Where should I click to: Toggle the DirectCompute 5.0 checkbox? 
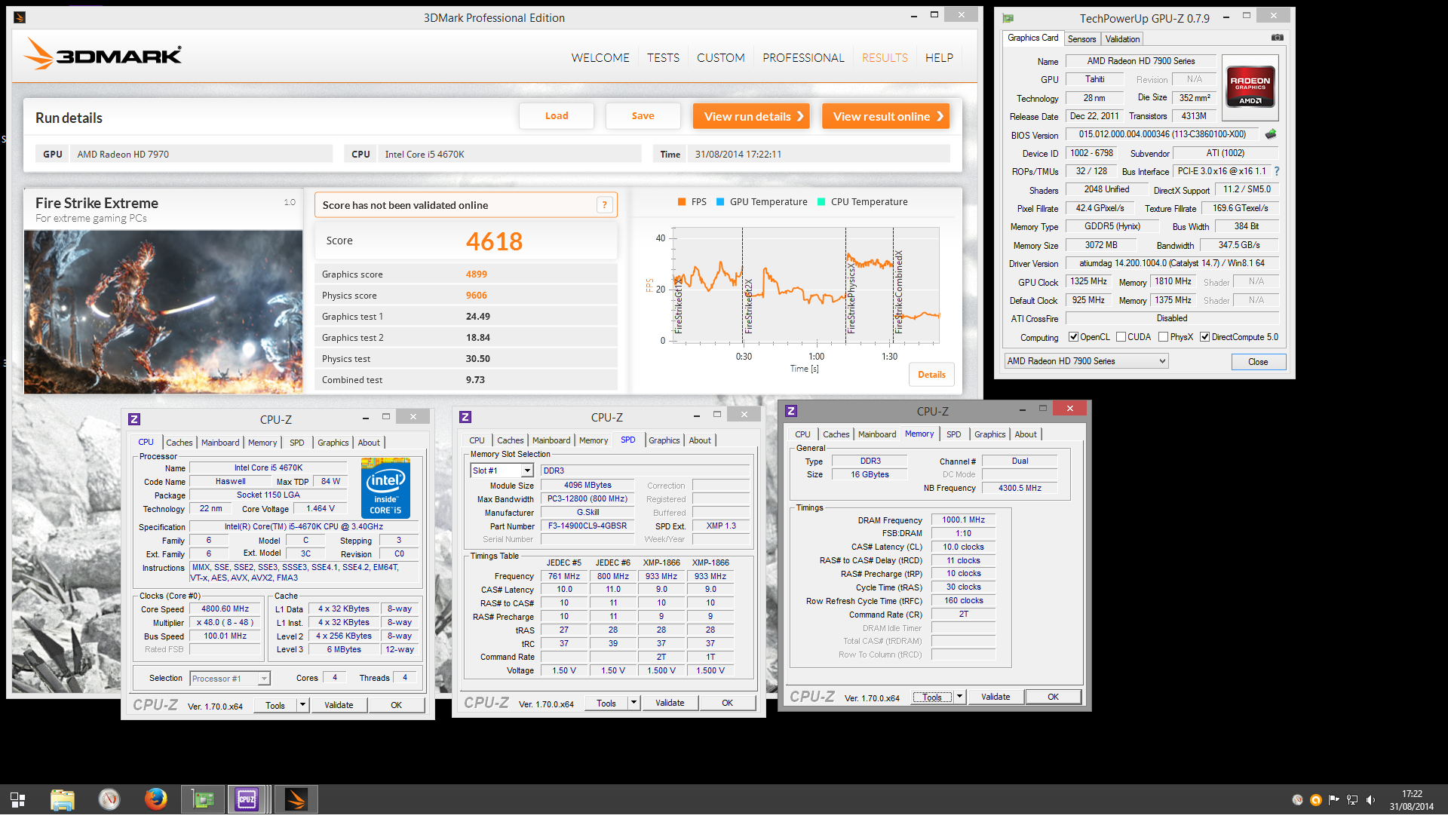1205,337
